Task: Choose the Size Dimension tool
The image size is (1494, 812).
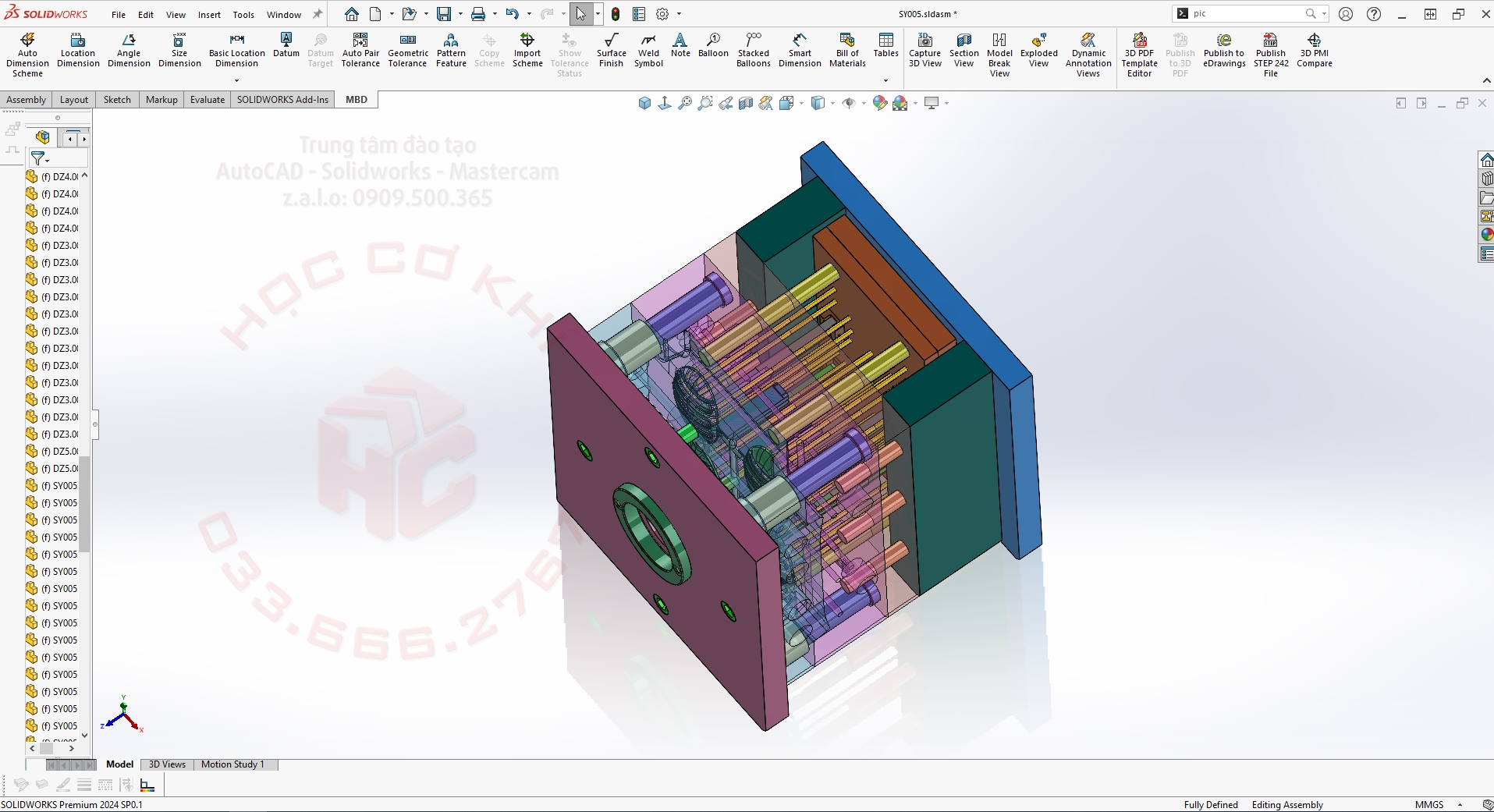Action: tap(179, 50)
